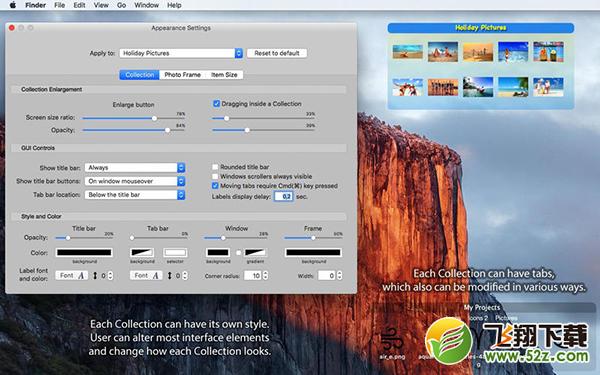Open Tab bar background color swatch
Viewport: 600px width, 375px height.
pyautogui.click(x=142, y=253)
